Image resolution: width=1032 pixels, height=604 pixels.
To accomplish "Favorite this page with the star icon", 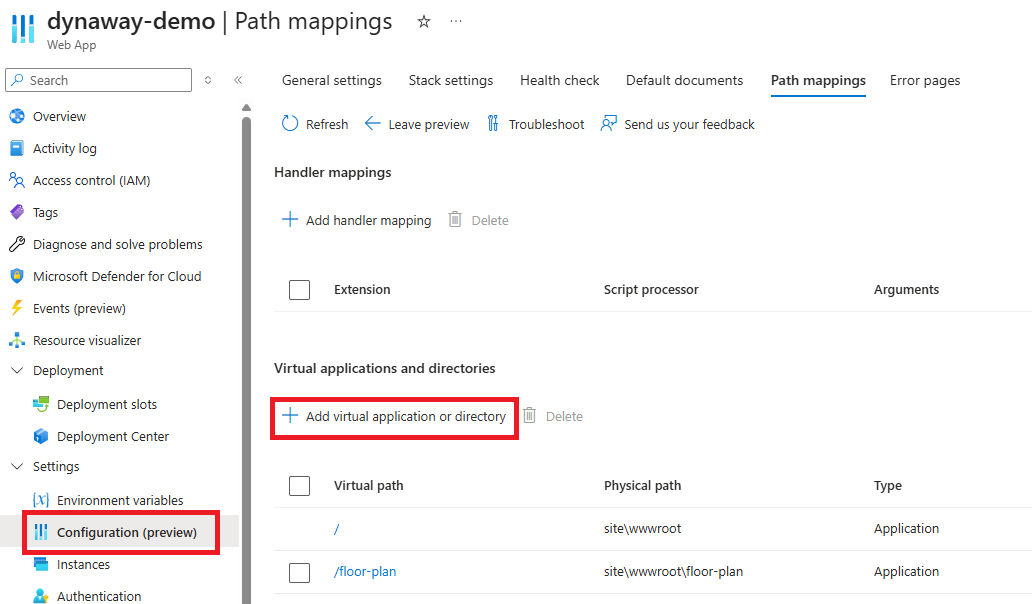I will [x=424, y=21].
